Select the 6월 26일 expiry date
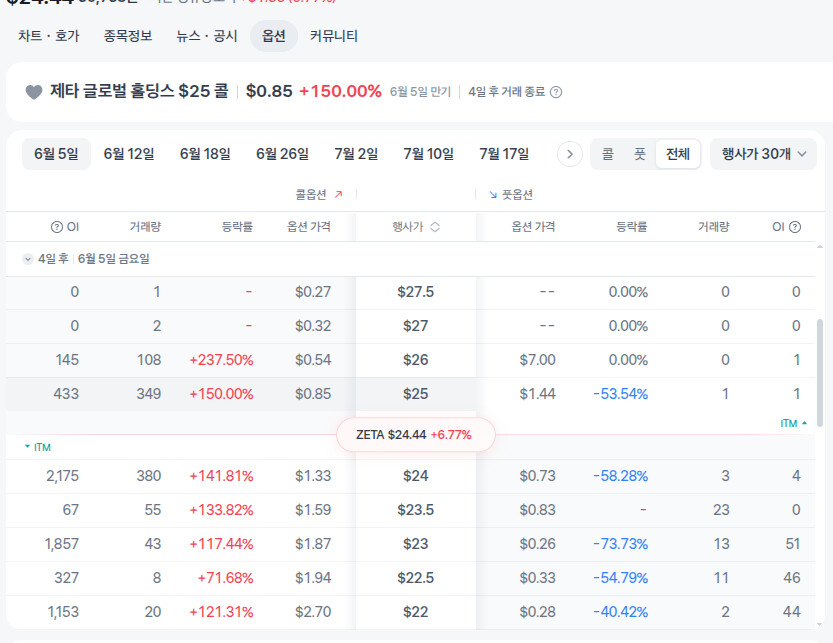The height and width of the screenshot is (643, 833). tap(282, 154)
